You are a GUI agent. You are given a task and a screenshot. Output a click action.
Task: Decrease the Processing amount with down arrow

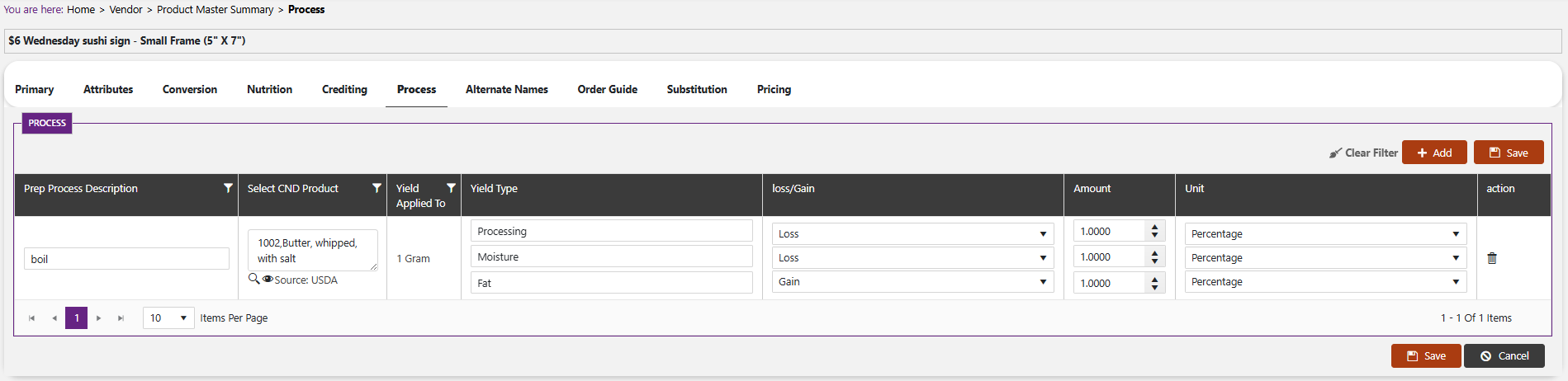coord(1154,237)
